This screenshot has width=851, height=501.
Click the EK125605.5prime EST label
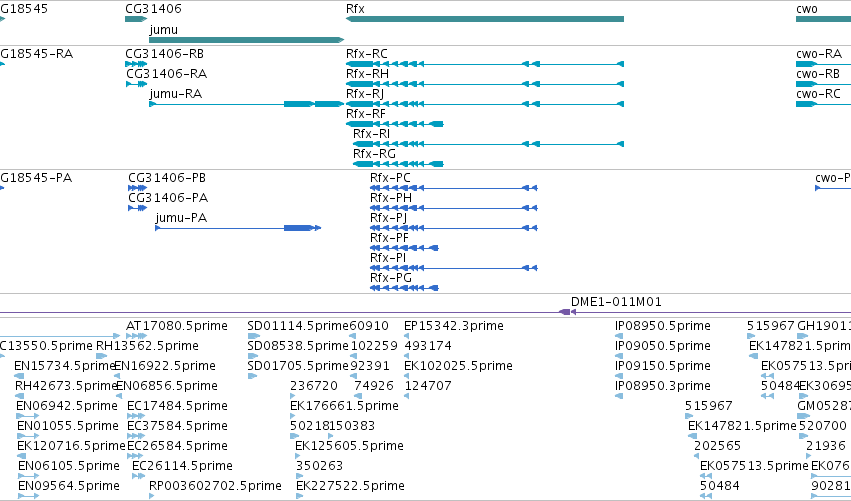[x=349, y=446]
